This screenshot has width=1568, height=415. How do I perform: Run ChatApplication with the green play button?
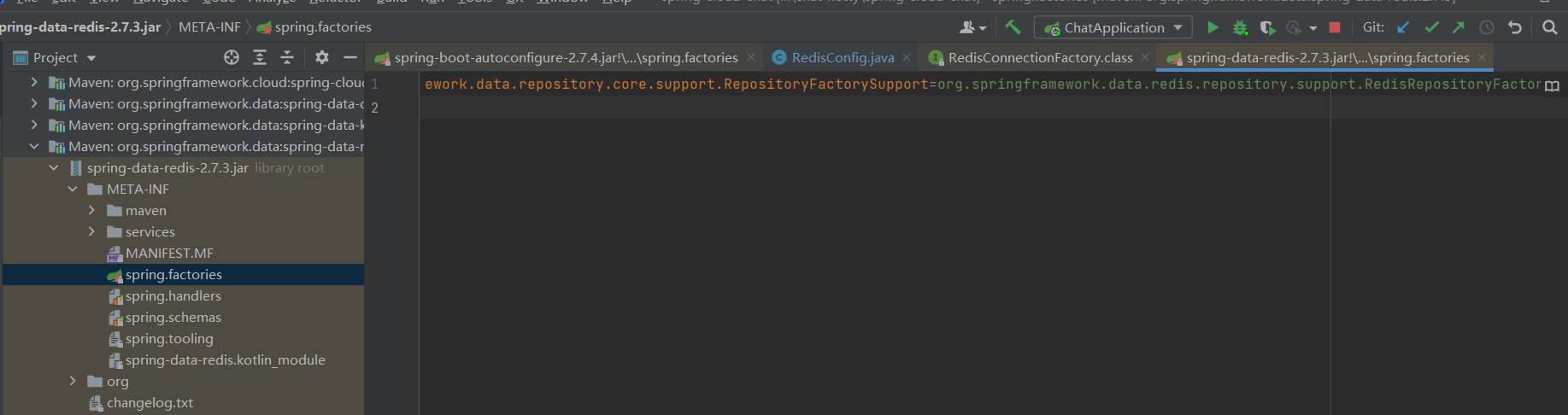tap(1213, 27)
